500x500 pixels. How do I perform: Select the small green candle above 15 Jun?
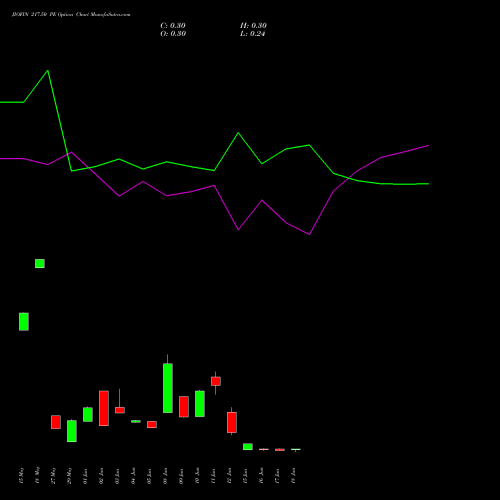tap(248, 447)
